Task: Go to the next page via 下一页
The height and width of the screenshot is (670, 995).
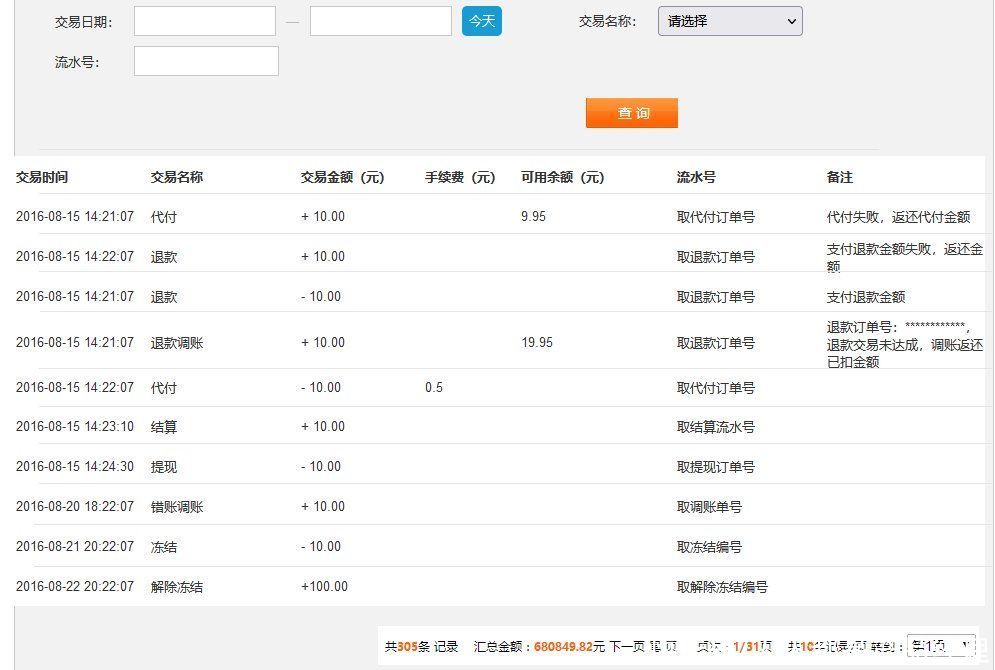Action: click(x=627, y=647)
